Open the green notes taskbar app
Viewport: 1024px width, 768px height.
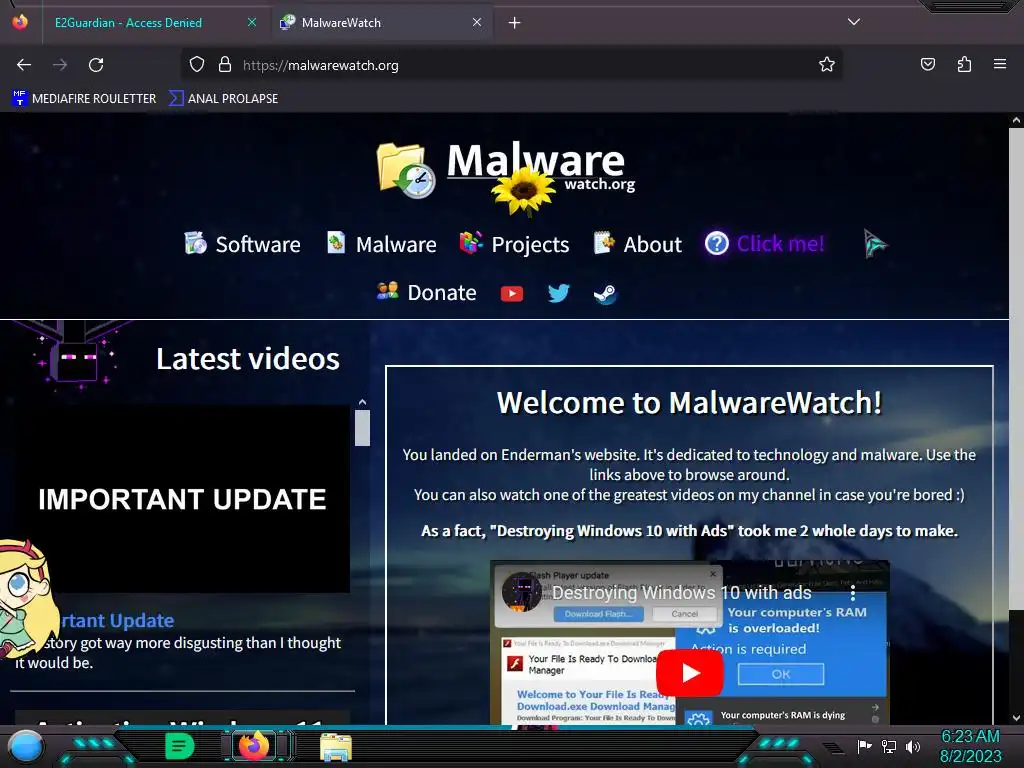pos(180,746)
